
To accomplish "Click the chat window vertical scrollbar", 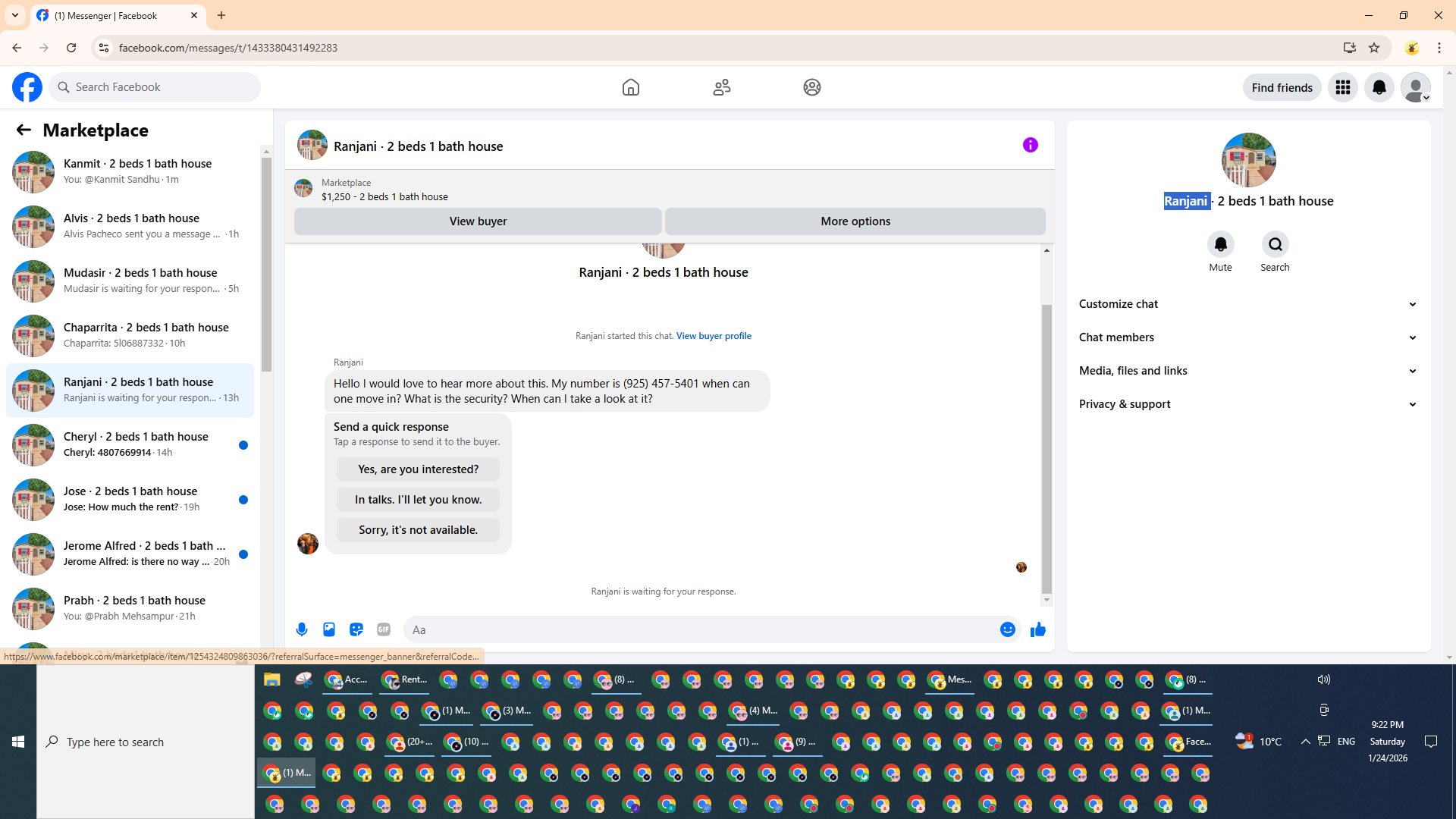I will click(1046, 447).
